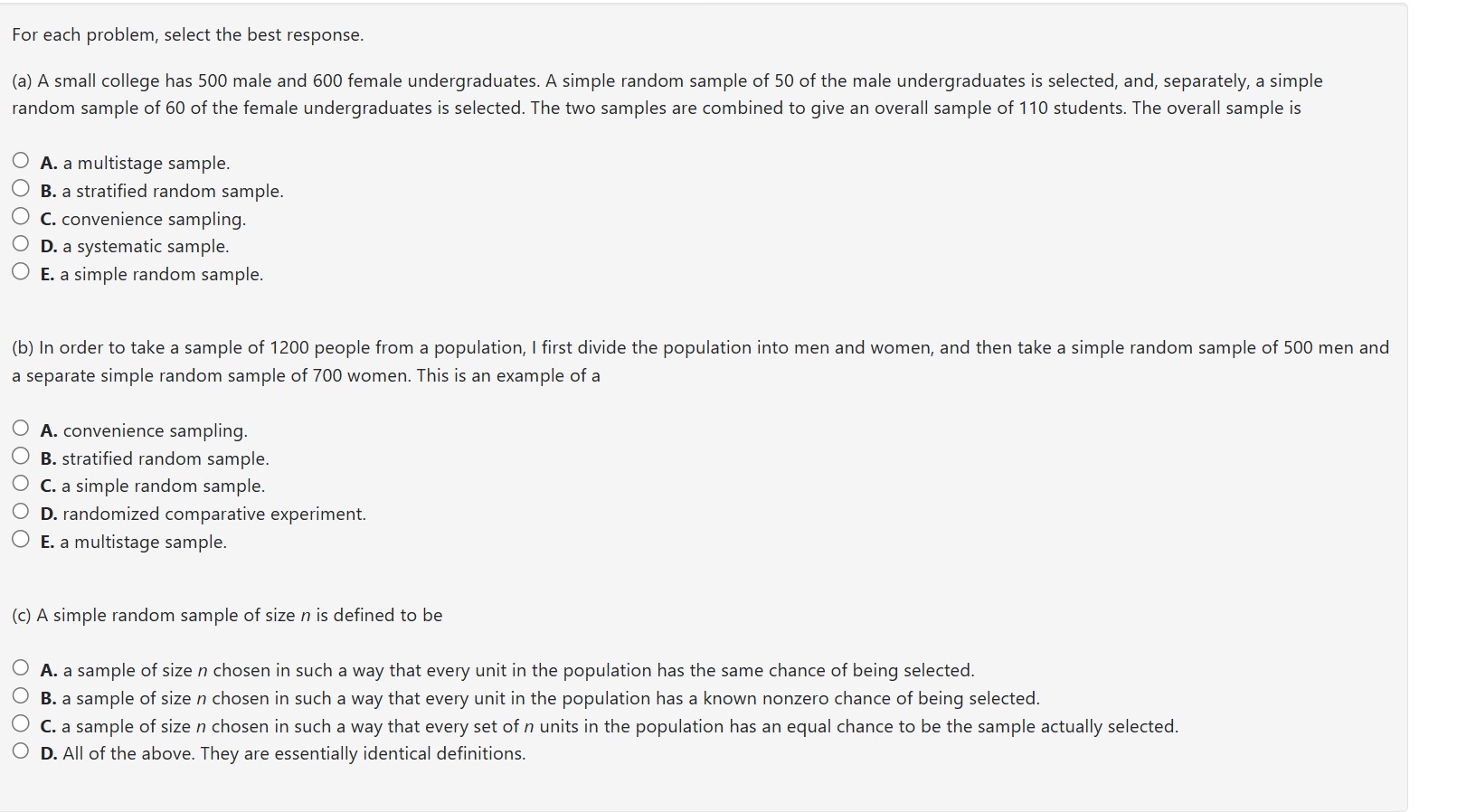Pick 'every set of n units' option C in (c)
The width and height of the screenshot is (1476, 812).
21,724
